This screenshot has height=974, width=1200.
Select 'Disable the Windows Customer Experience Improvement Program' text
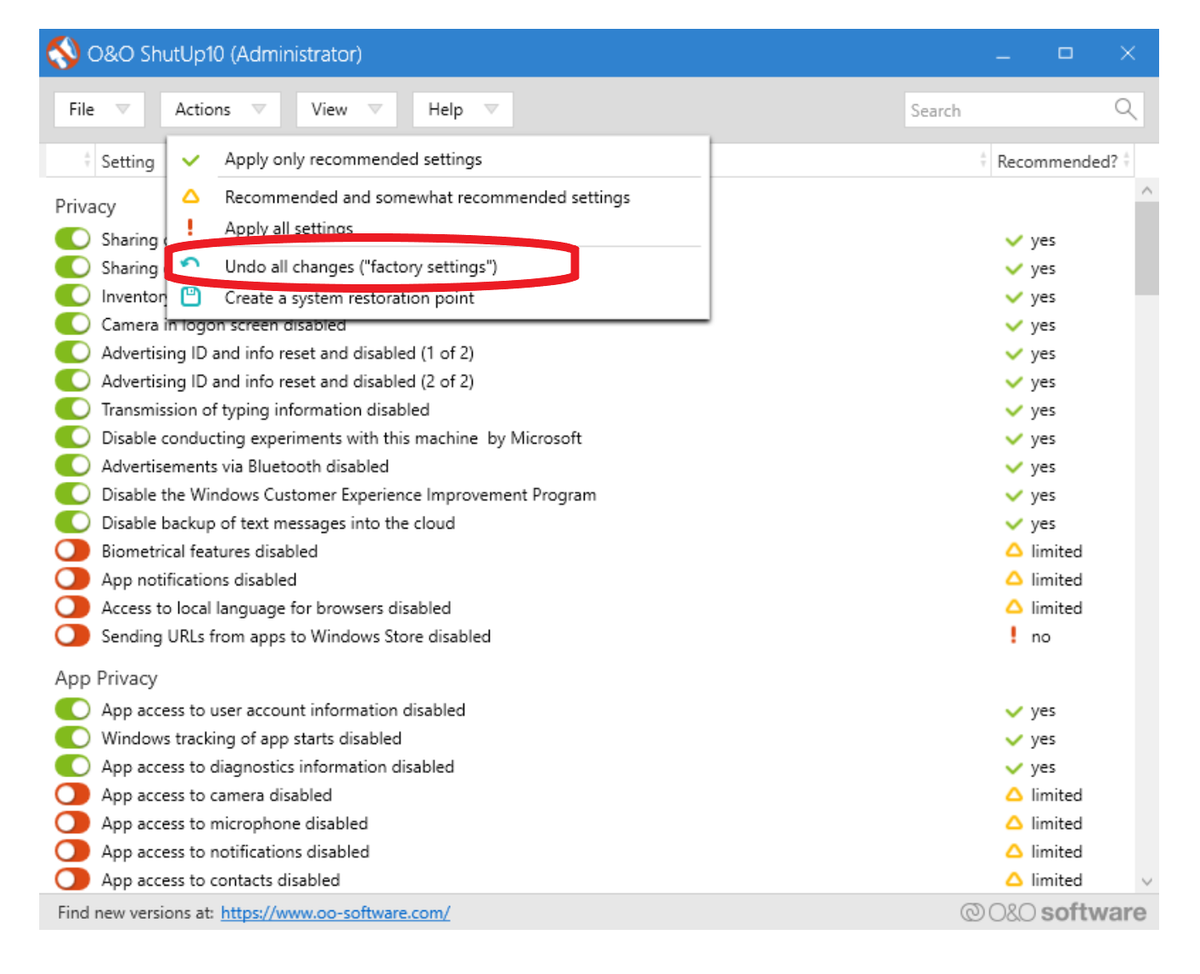[349, 494]
